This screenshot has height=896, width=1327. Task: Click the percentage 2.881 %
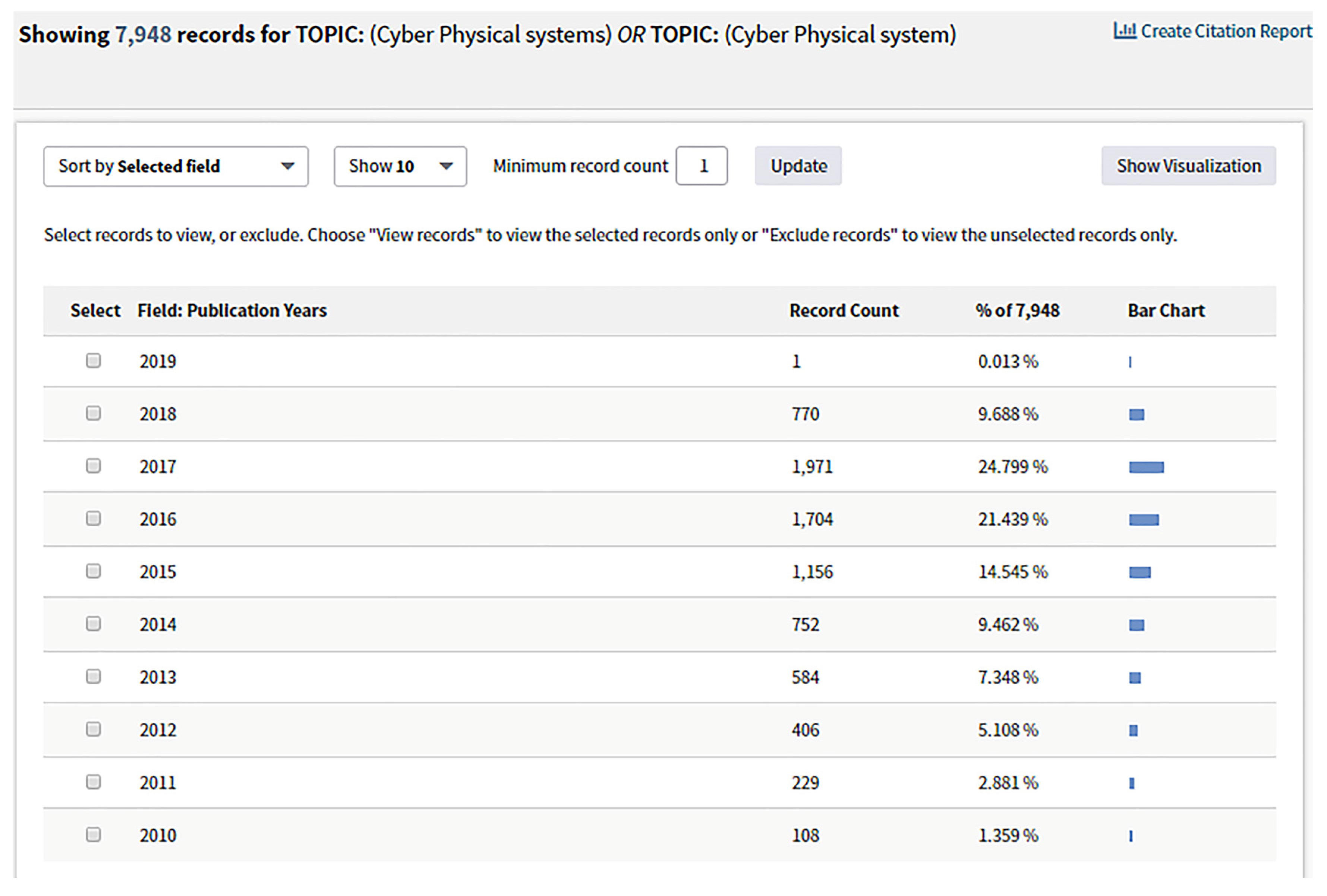pos(1008,782)
